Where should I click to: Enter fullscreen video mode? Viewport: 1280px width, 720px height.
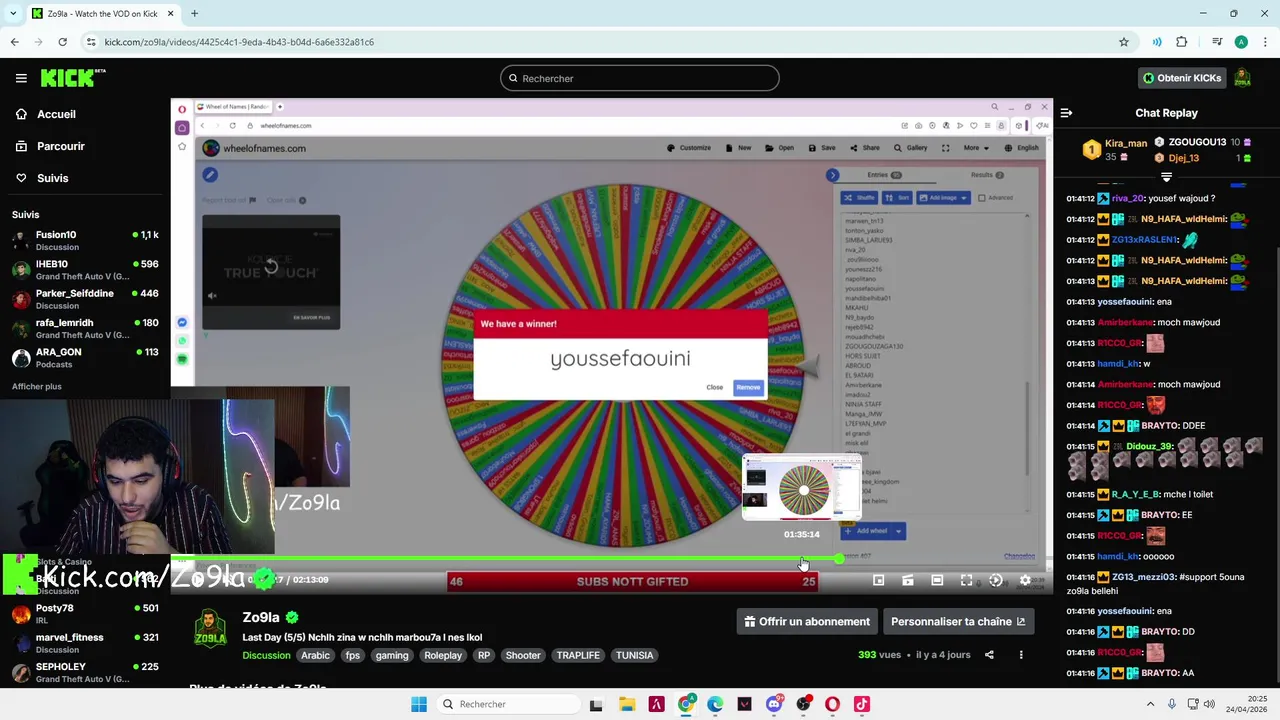coord(966,580)
